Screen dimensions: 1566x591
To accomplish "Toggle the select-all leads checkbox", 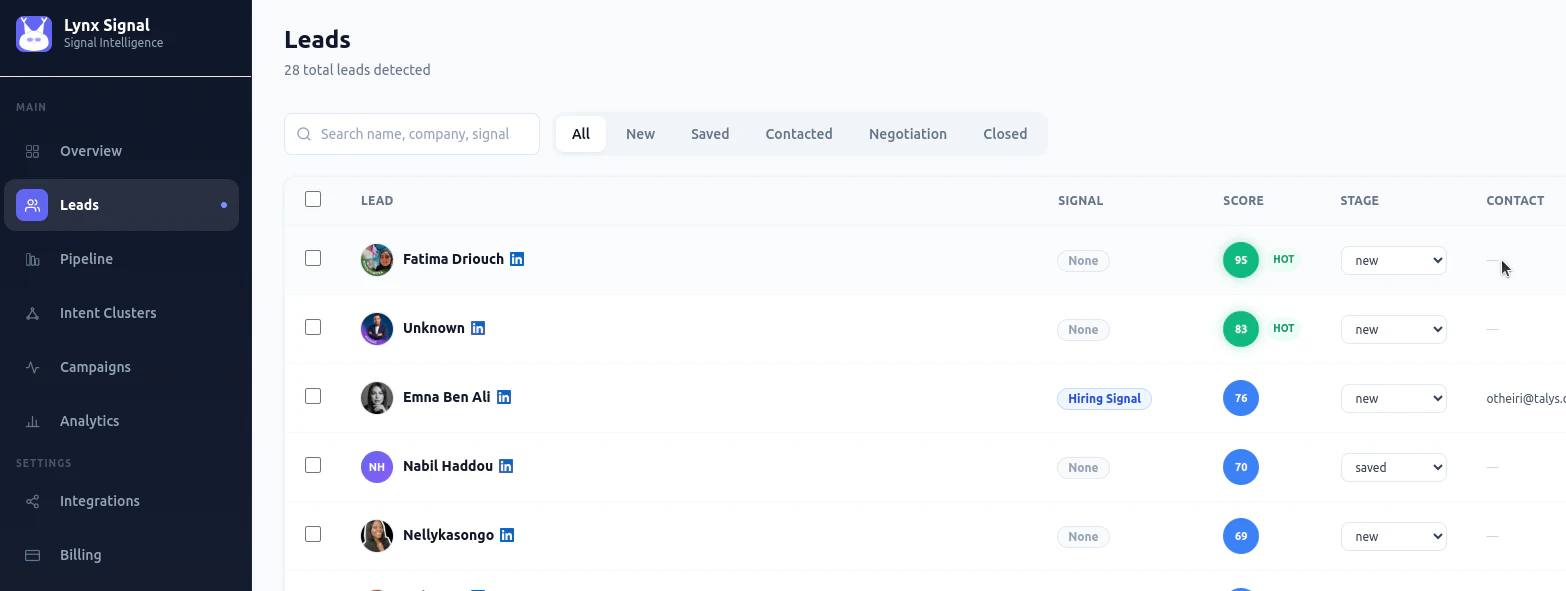I will [313, 199].
